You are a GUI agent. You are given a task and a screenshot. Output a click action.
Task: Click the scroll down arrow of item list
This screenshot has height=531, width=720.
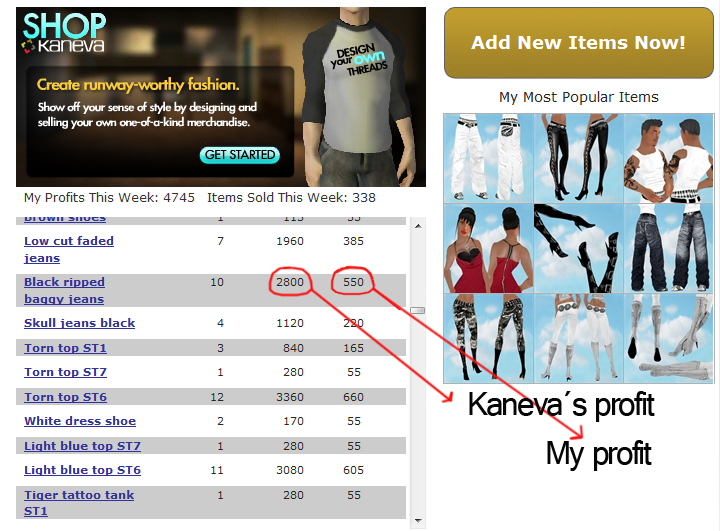pyautogui.click(x=418, y=520)
